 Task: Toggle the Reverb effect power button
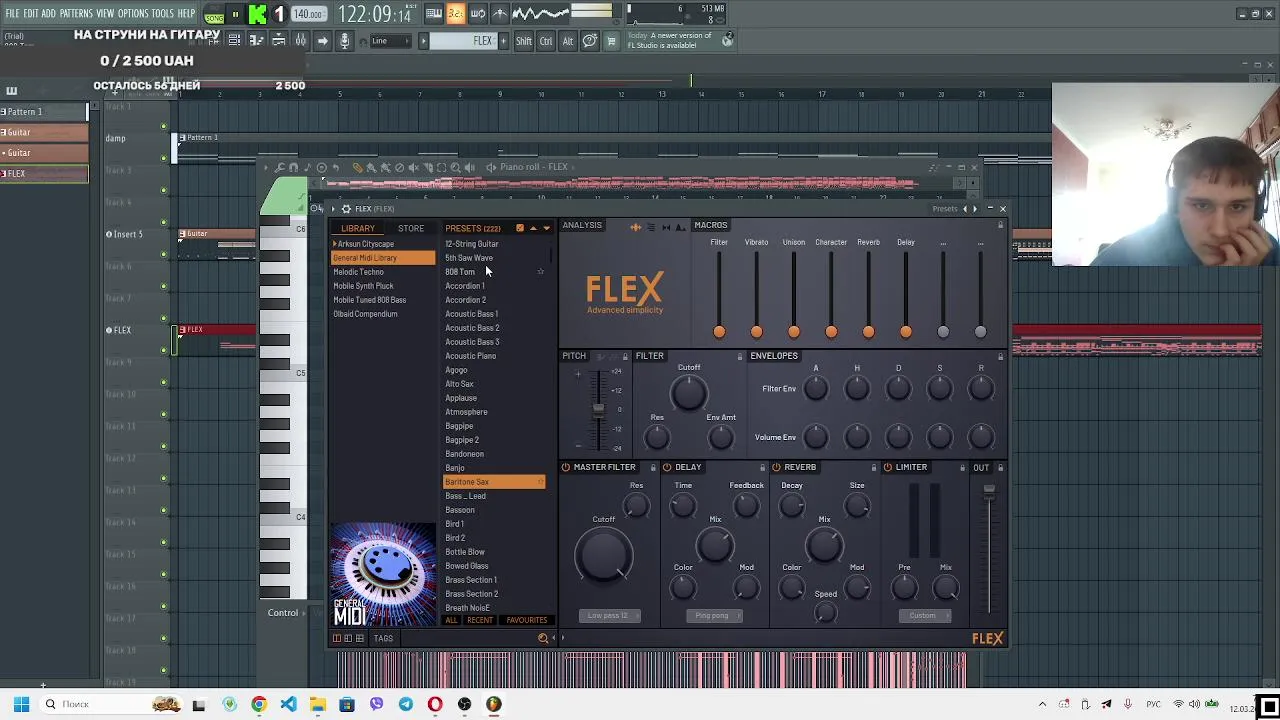[776, 468]
